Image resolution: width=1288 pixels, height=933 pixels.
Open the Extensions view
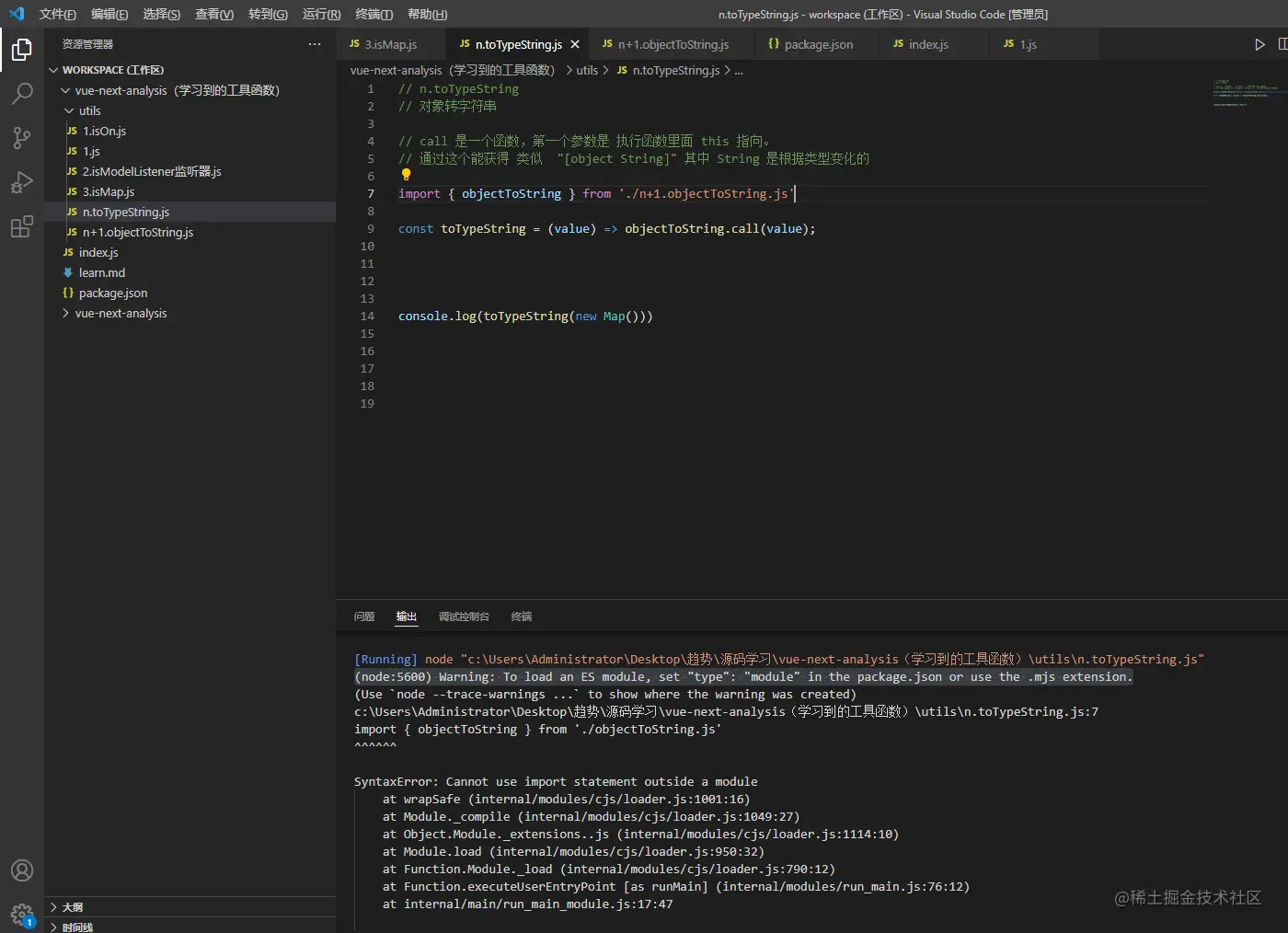coord(22,226)
